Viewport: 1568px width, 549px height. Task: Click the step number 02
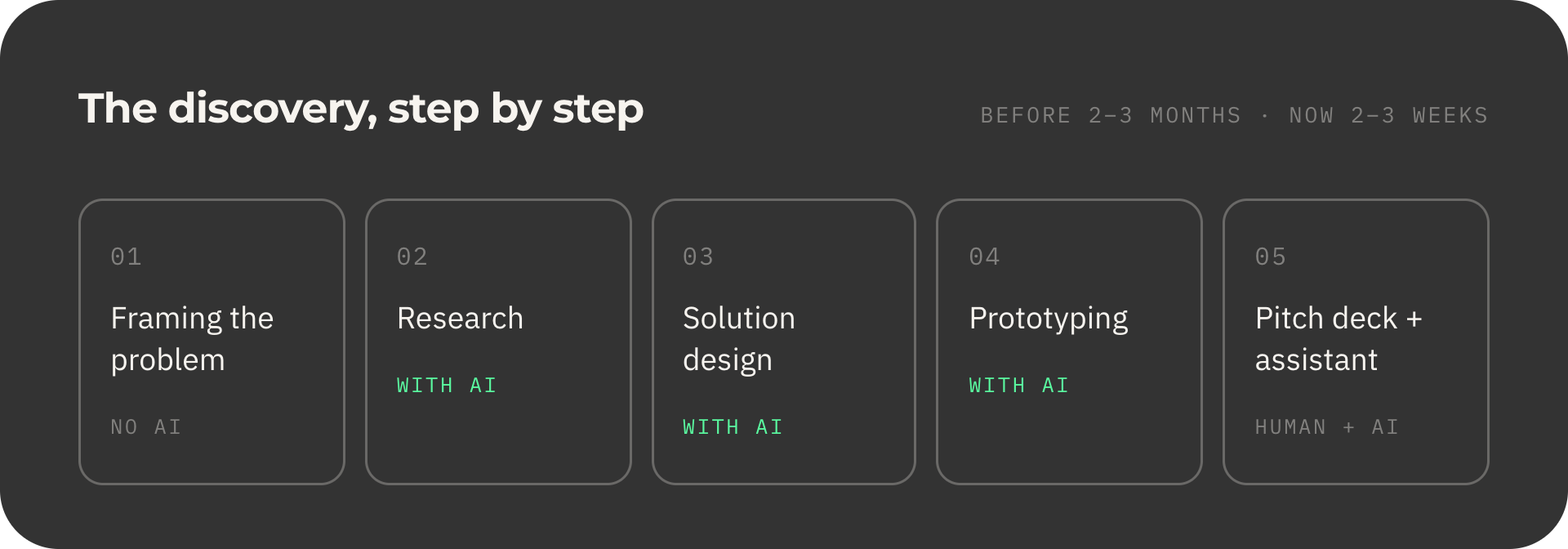412,257
